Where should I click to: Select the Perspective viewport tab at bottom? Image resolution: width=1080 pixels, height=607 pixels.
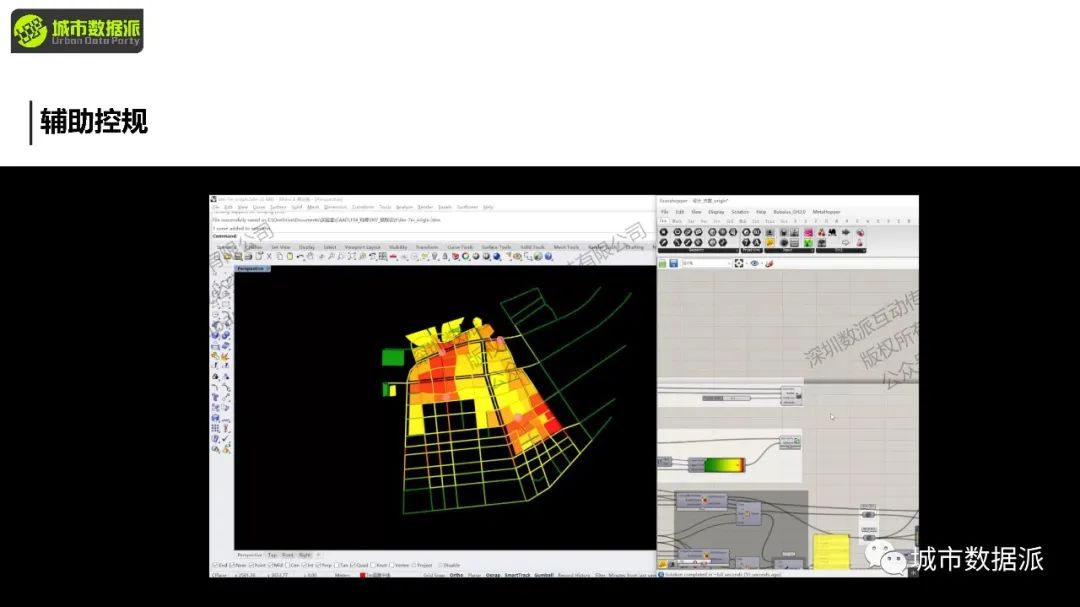pyautogui.click(x=249, y=555)
